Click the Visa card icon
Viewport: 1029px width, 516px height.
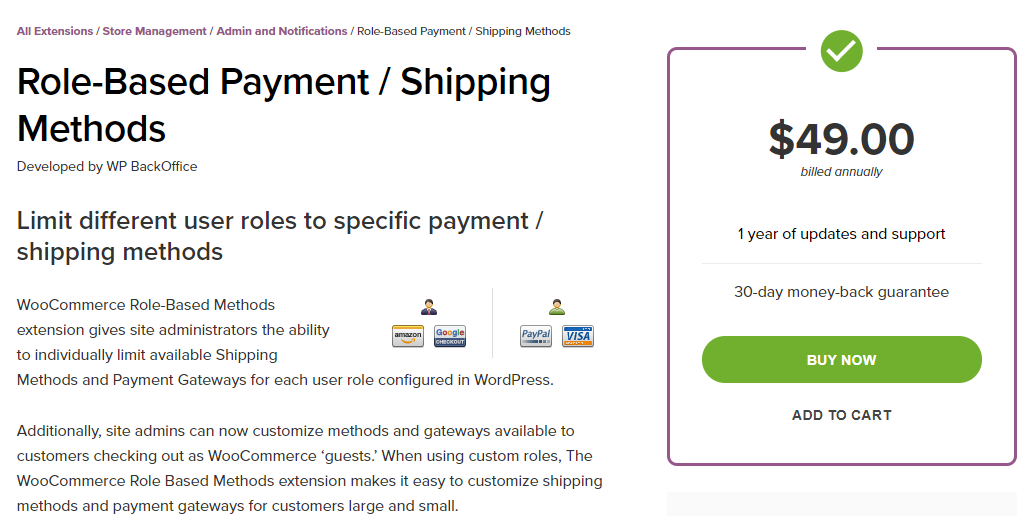click(578, 336)
